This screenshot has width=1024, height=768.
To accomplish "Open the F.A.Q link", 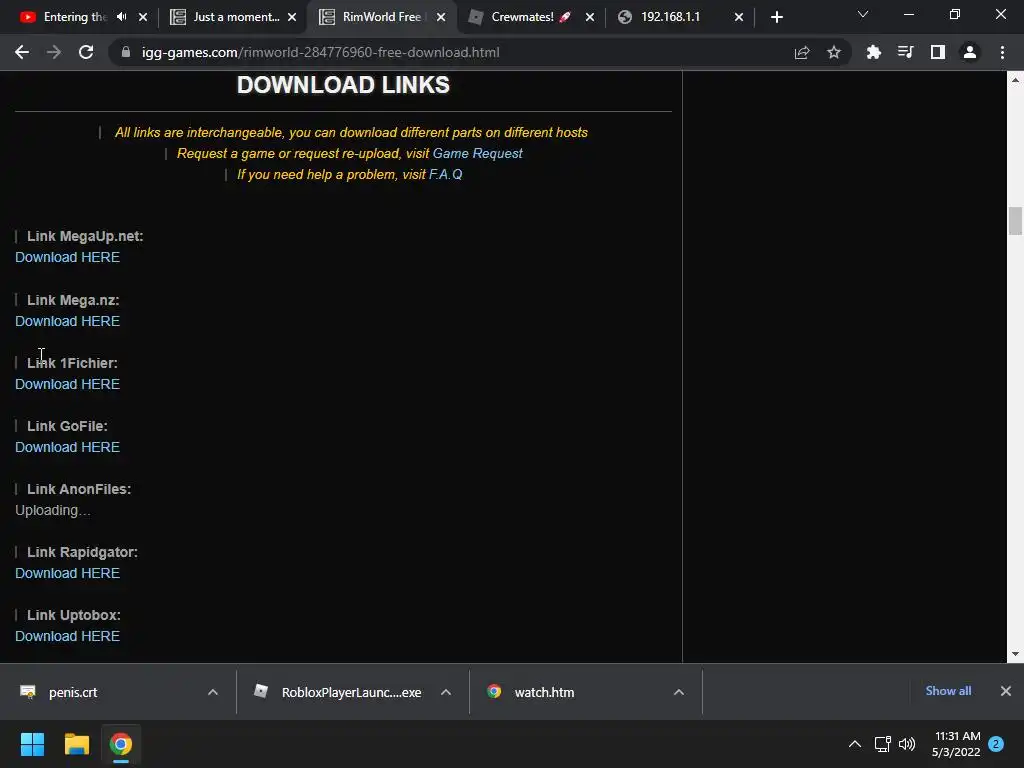I will [x=445, y=174].
